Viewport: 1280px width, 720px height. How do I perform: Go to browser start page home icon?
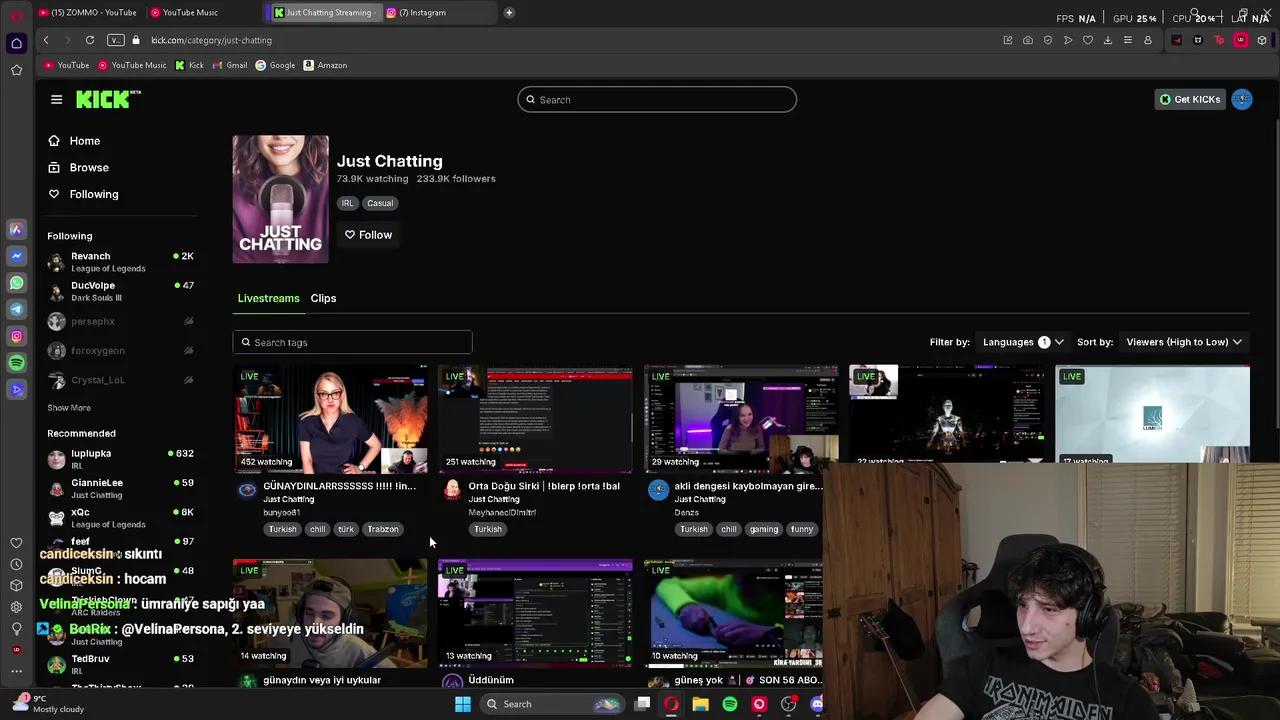[x=16, y=43]
